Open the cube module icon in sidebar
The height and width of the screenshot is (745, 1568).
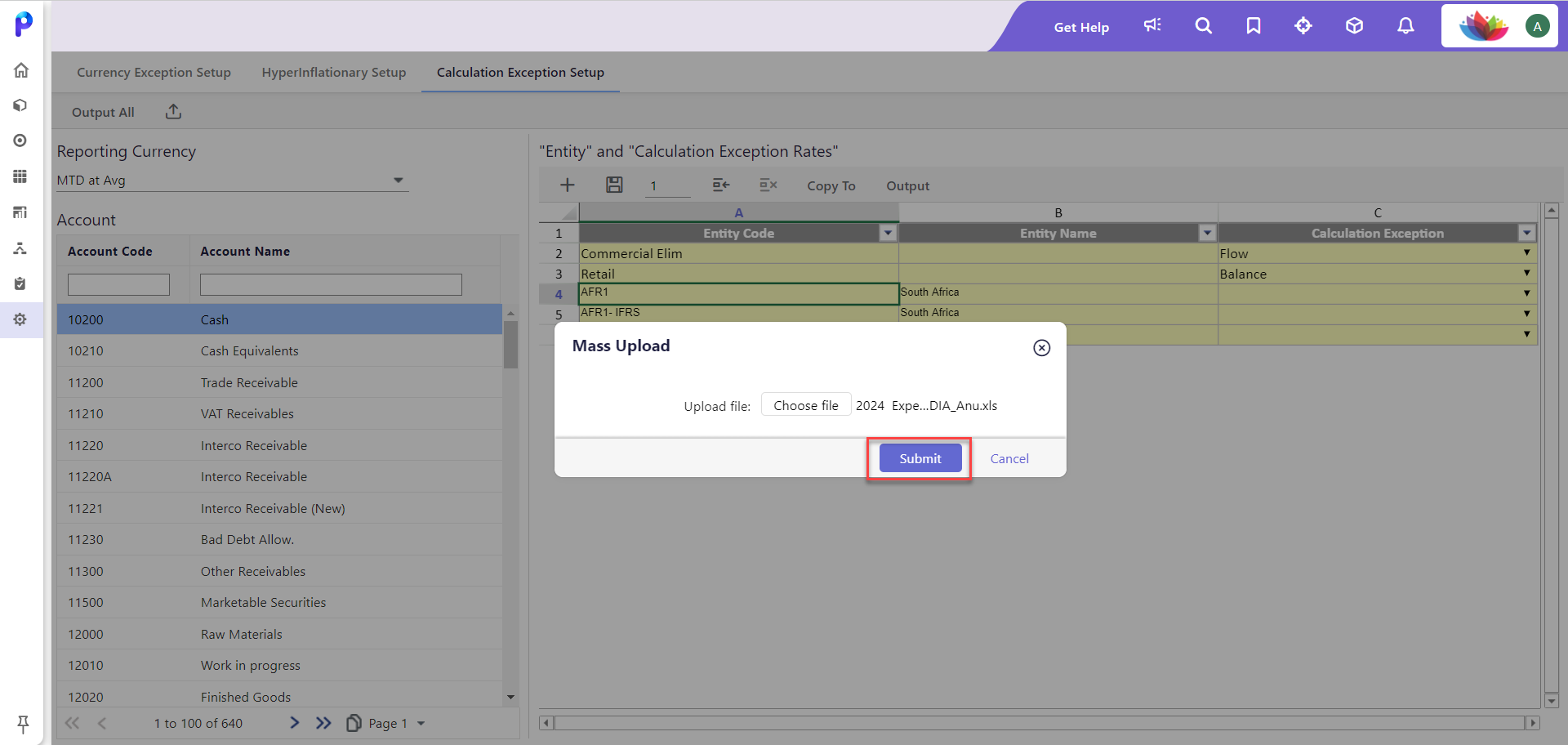pos(20,105)
